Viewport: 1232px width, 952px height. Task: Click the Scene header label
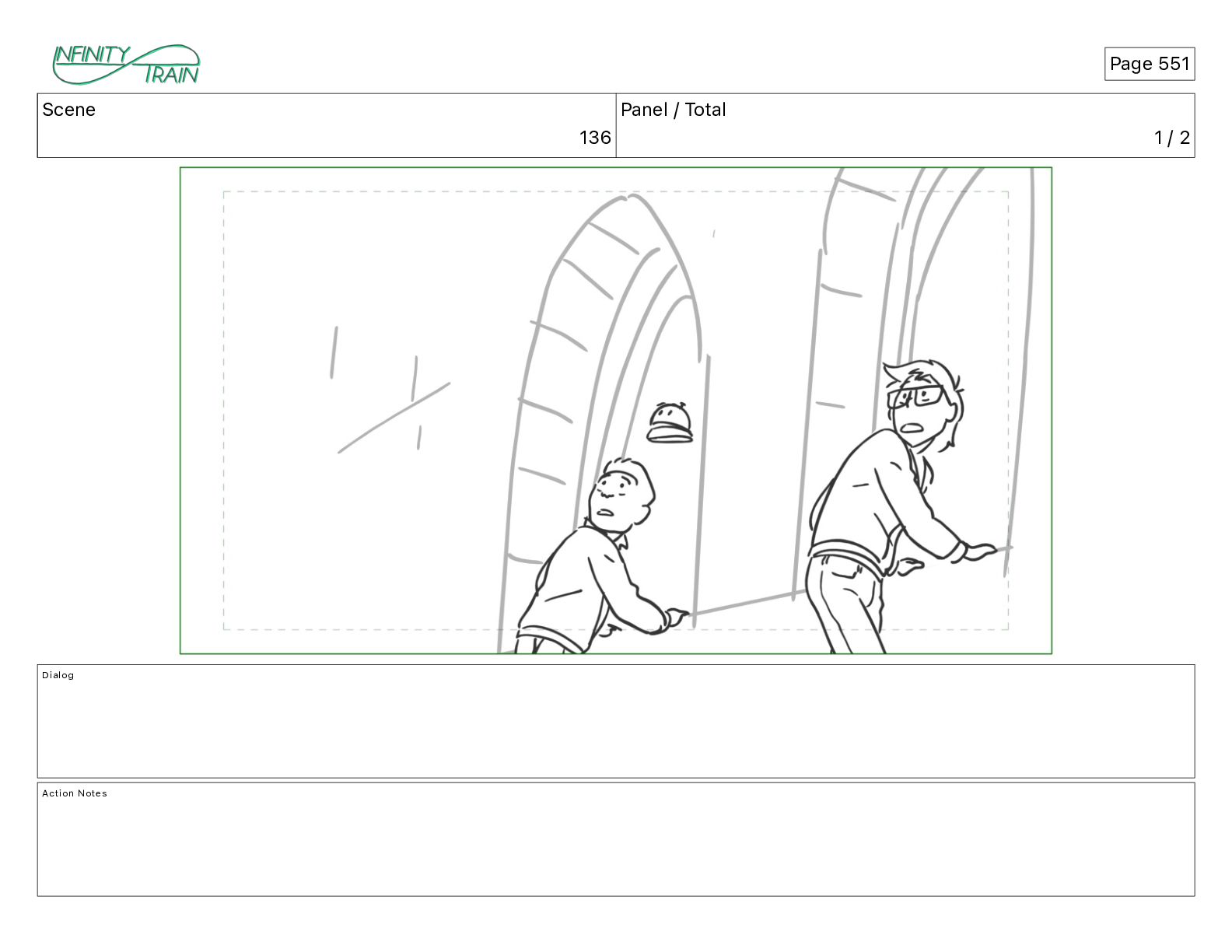pos(68,110)
